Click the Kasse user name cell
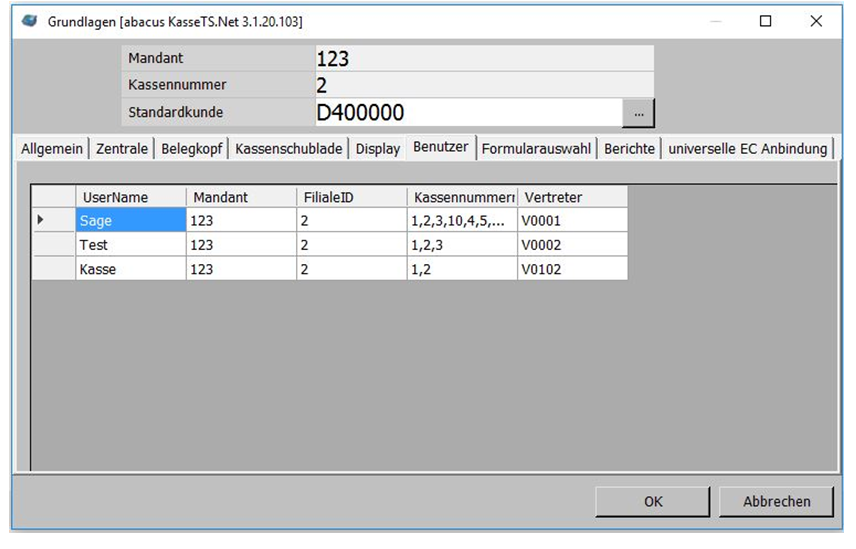This screenshot has height=549, width=856. tap(130, 269)
